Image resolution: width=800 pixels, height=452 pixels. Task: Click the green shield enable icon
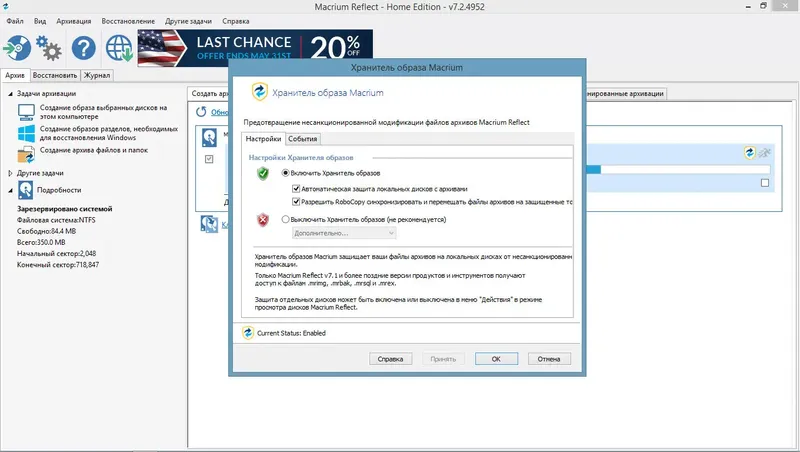(263, 173)
